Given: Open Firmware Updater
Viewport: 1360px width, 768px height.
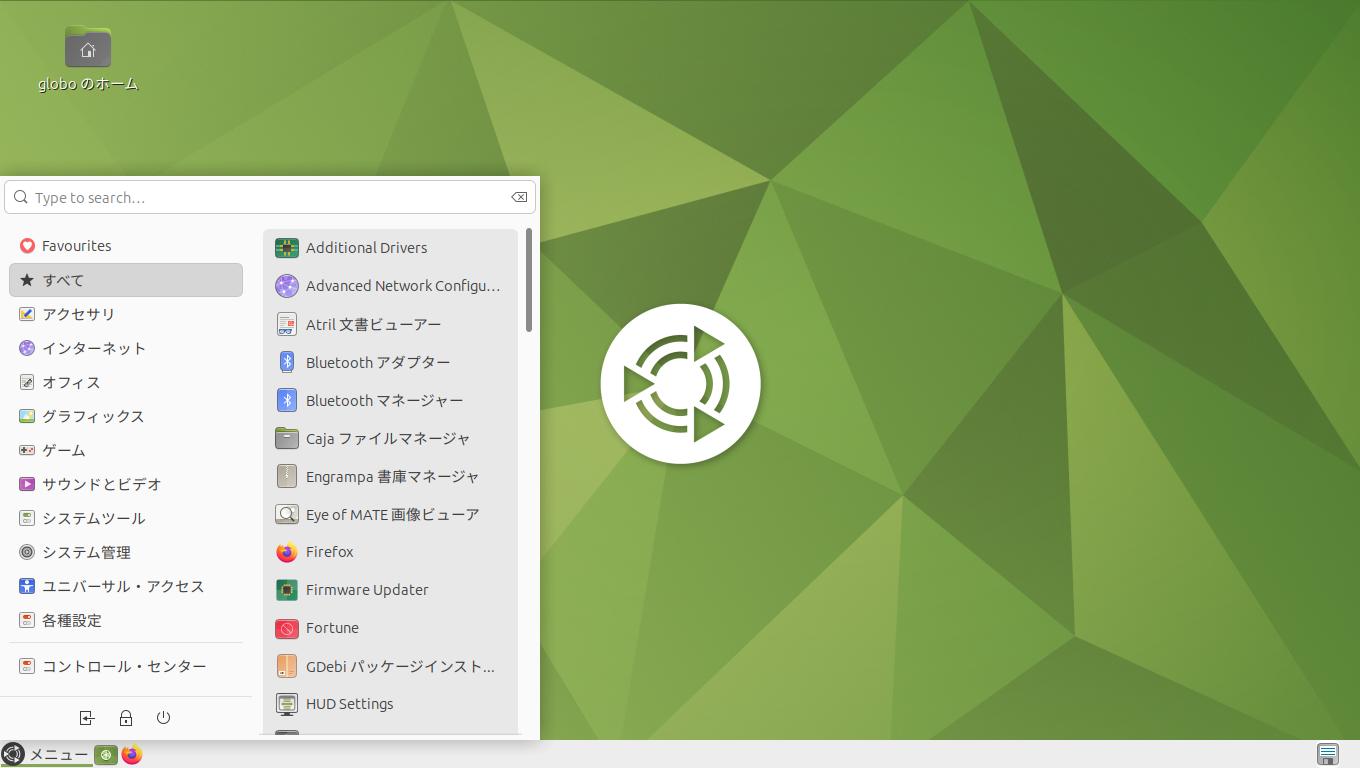Looking at the screenshot, I should coord(366,590).
